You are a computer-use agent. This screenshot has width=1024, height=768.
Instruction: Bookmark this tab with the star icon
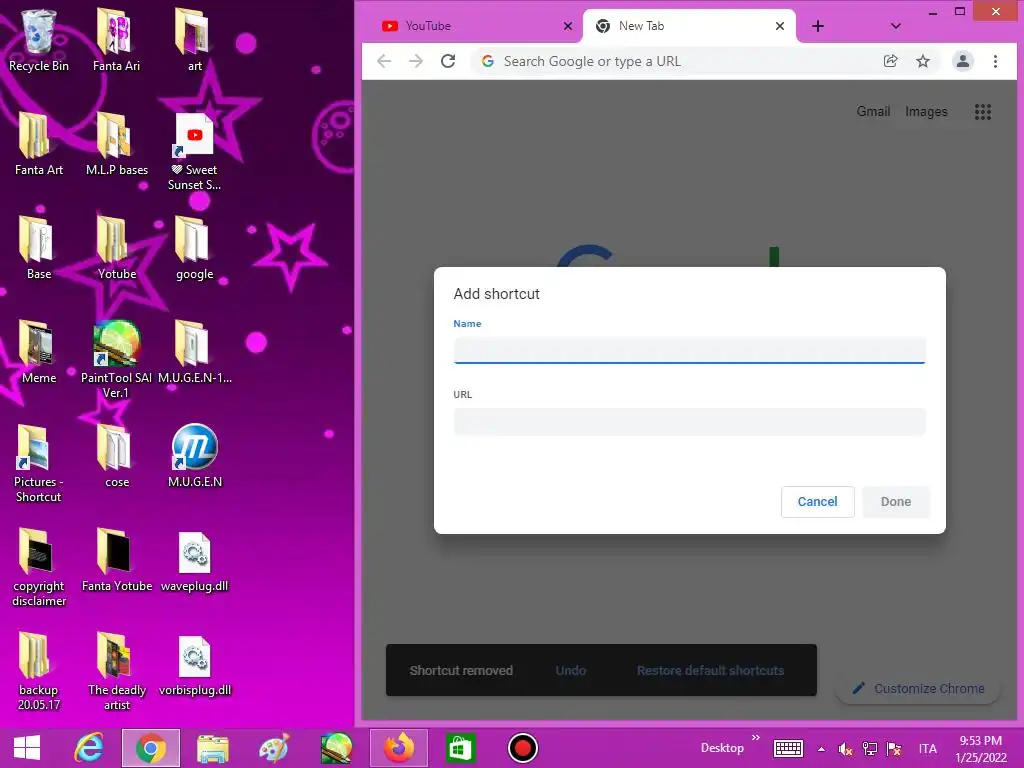923,61
